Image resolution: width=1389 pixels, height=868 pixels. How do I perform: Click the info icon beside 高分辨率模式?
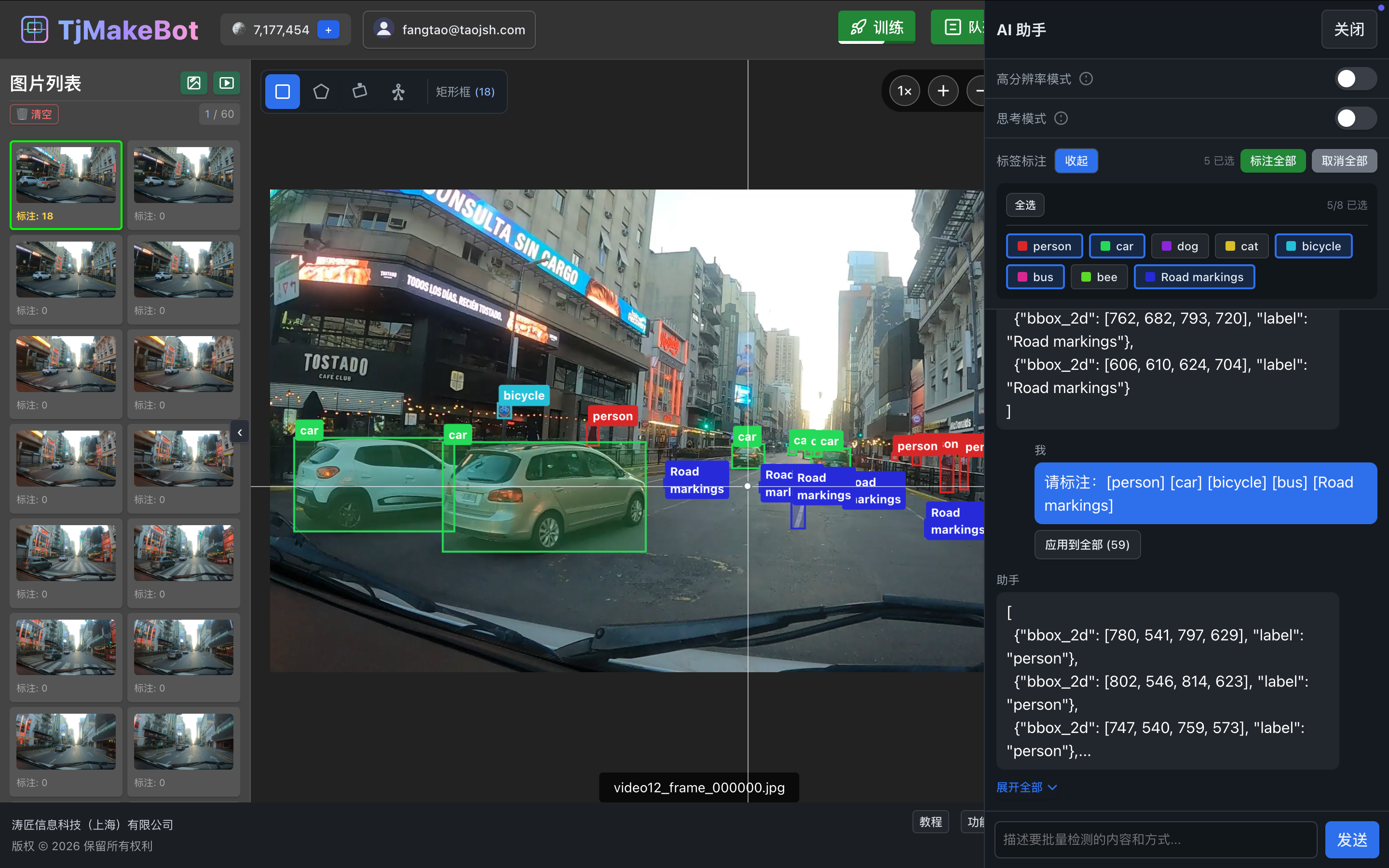[x=1086, y=79]
